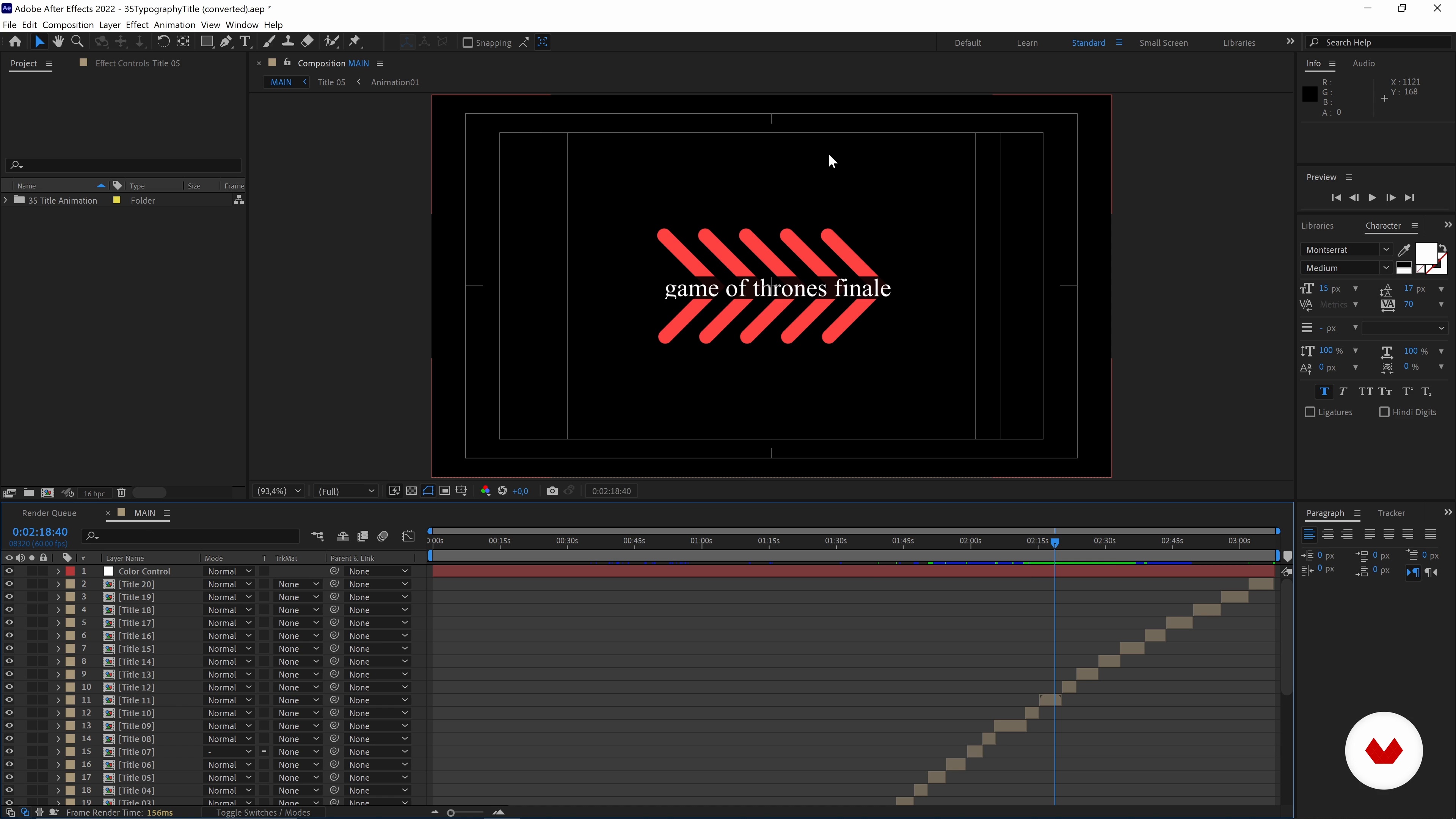1456x819 pixels.
Task: Expand the 35 Title Animation folder
Action: click(x=6, y=200)
